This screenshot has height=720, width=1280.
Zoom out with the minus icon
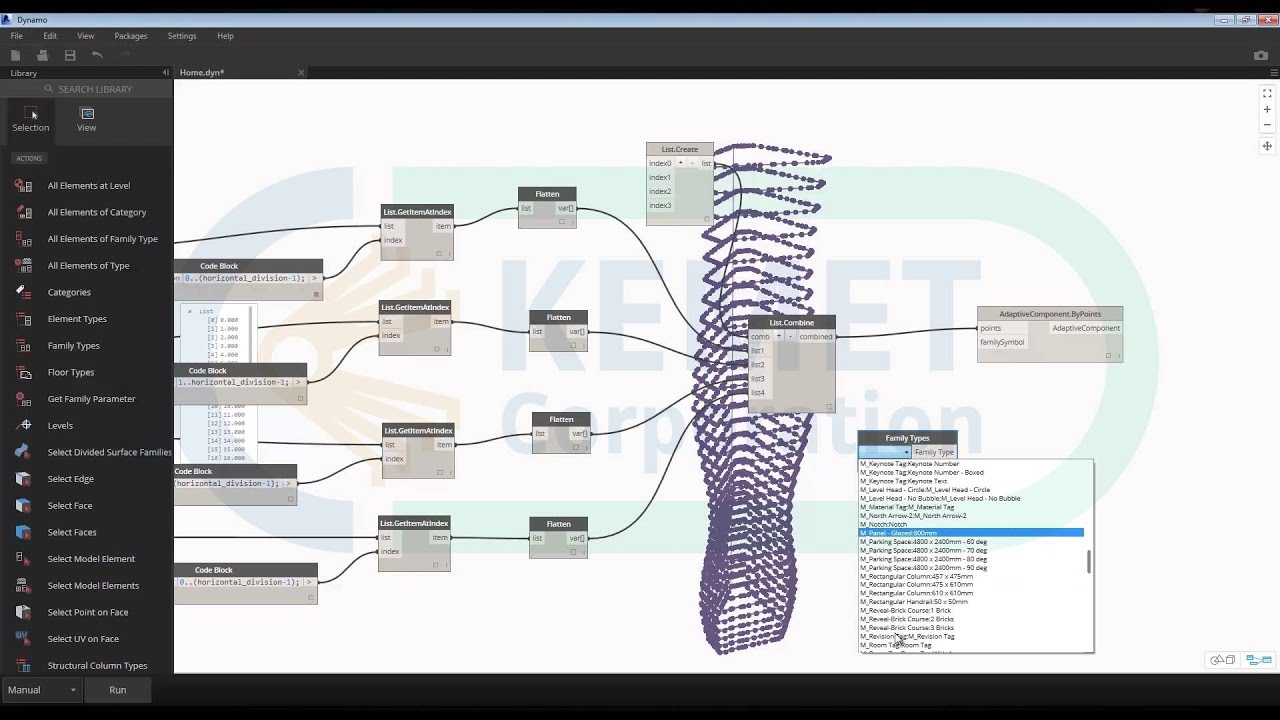(x=1266, y=124)
